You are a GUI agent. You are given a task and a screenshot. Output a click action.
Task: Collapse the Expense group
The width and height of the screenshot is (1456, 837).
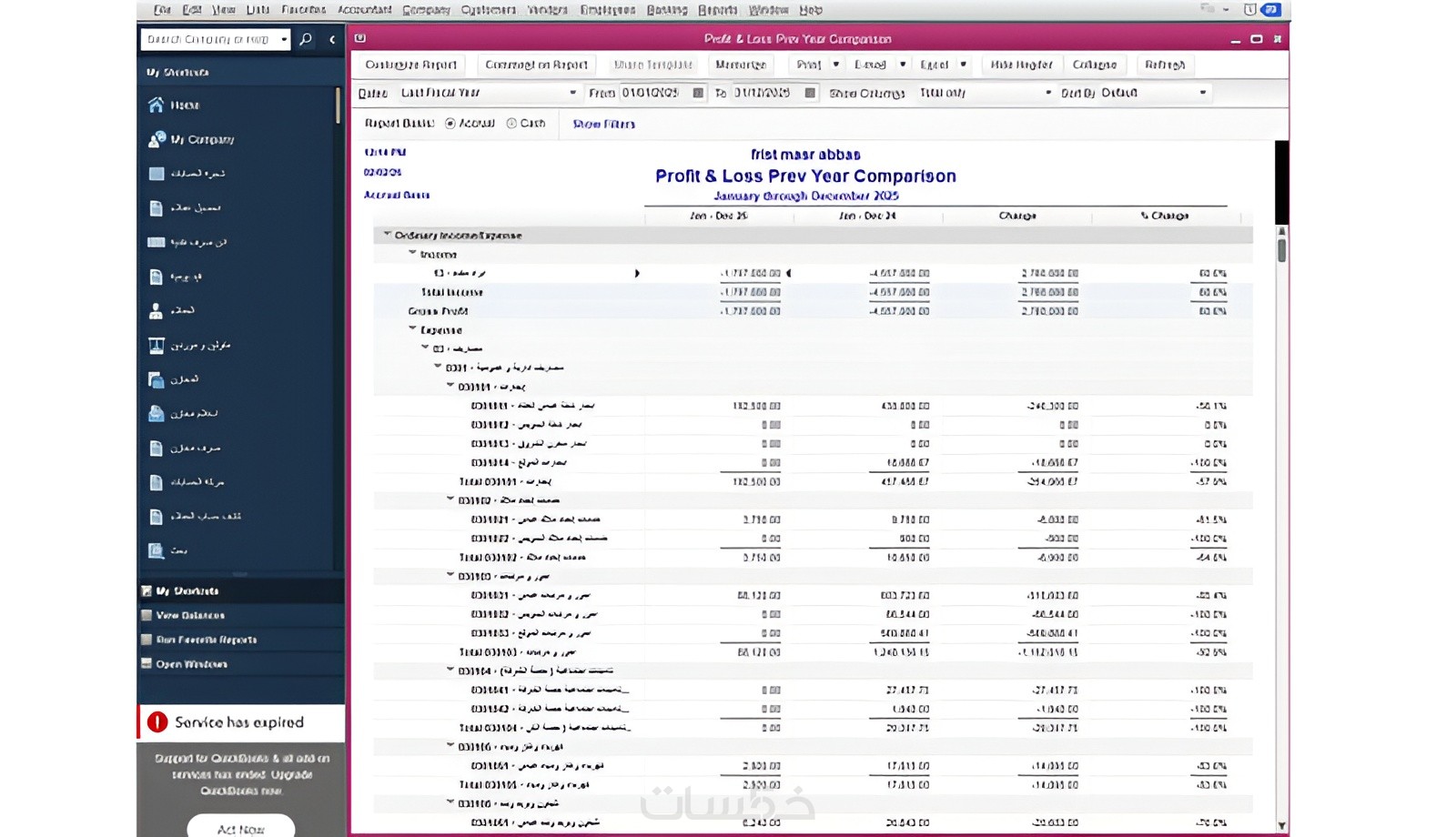click(412, 329)
